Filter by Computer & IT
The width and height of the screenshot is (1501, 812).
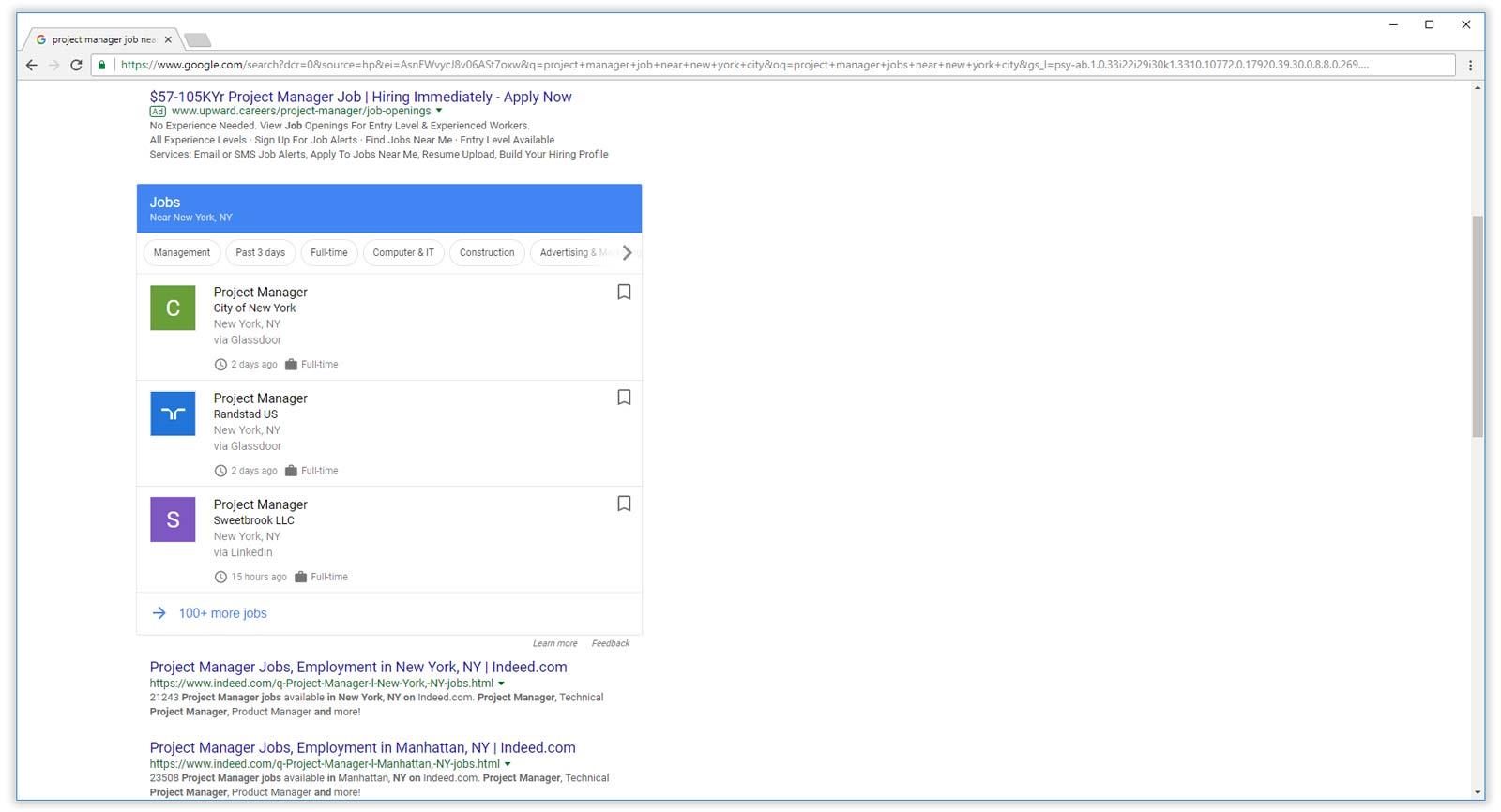pos(403,252)
